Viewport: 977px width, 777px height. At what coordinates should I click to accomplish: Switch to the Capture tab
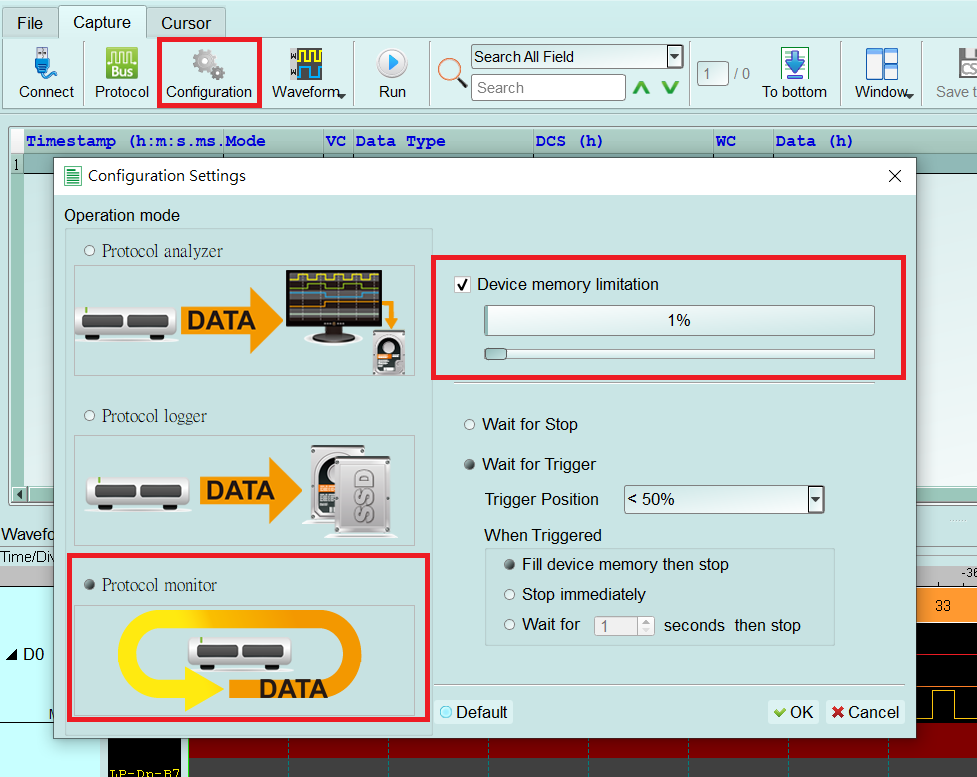click(x=102, y=22)
